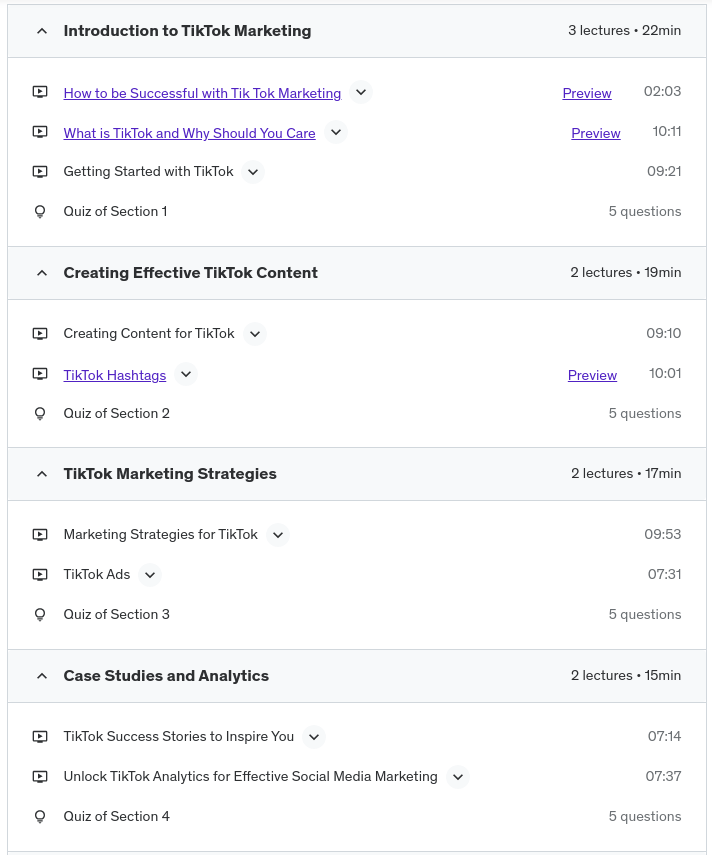
Task: Open the Quiz of Section 2 item
Action: [116, 414]
